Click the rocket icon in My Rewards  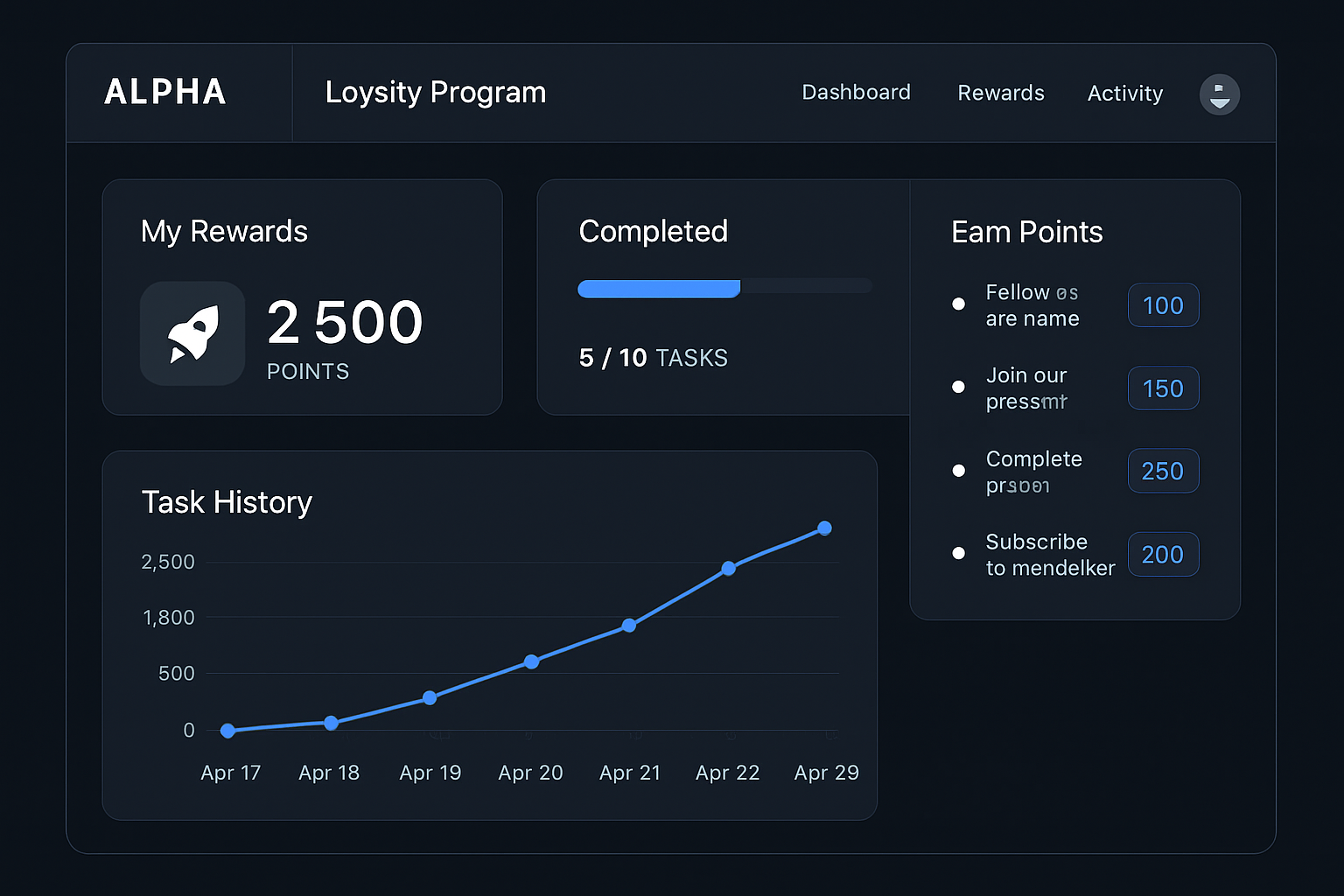click(x=192, y=333)
